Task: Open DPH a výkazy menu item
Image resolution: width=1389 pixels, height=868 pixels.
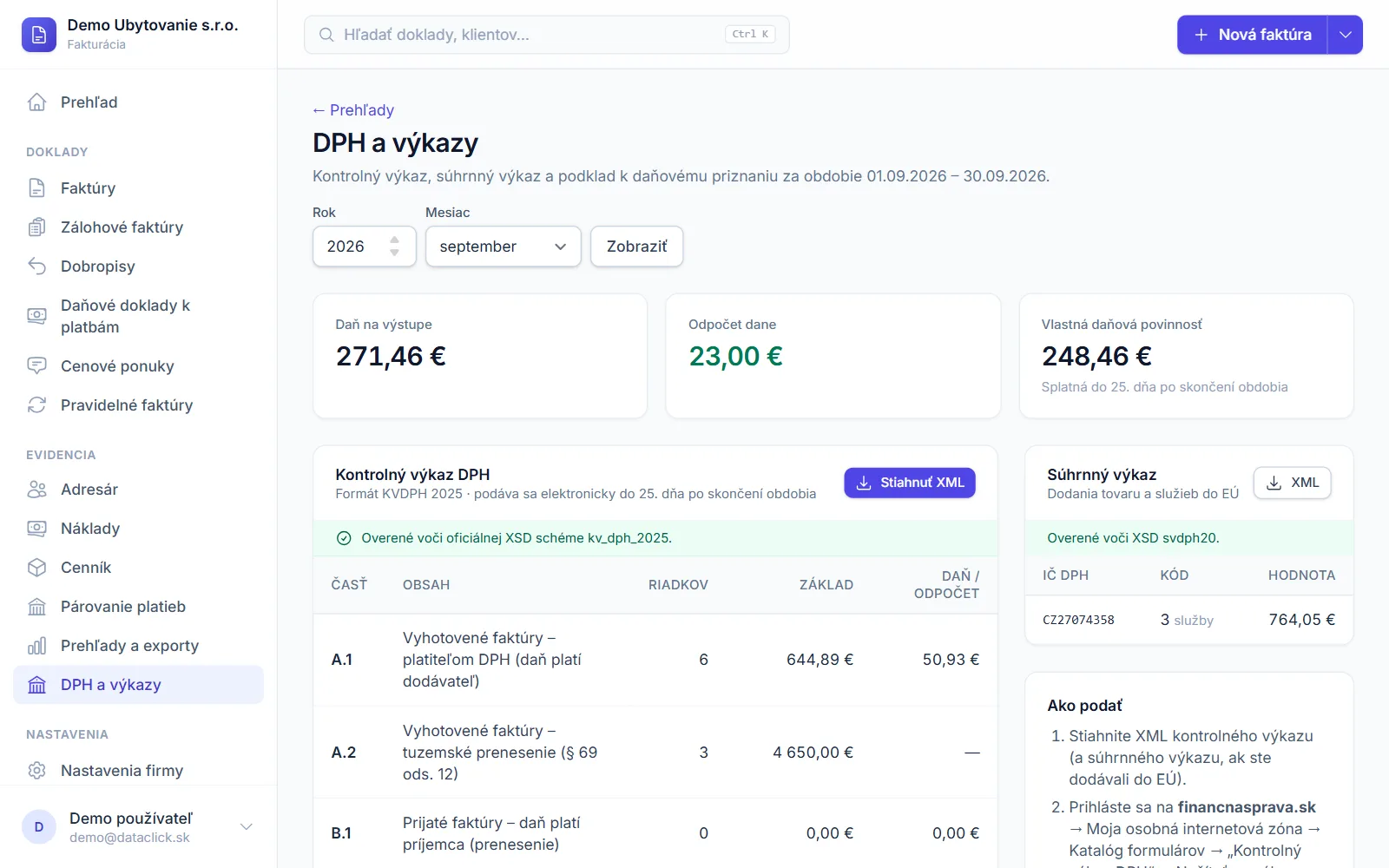Action: coord(139,685)
